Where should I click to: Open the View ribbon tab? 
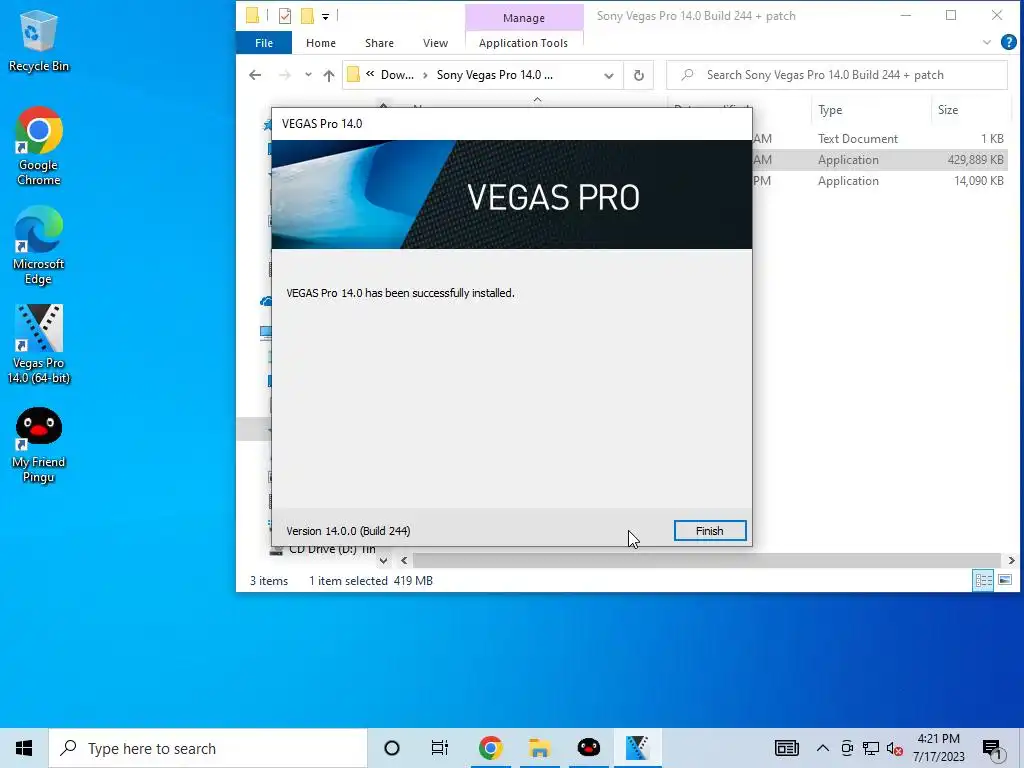pyautogui.click(x=436, y=43)
